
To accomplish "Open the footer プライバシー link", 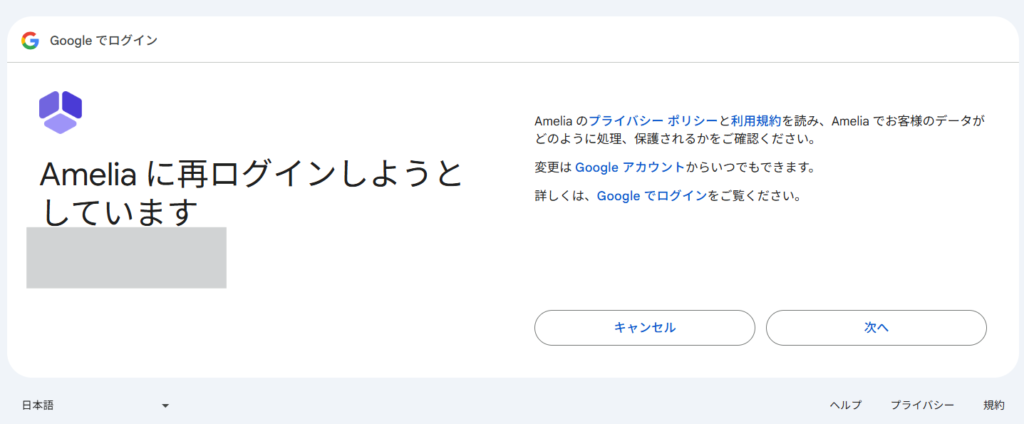I will coord(922,405).
